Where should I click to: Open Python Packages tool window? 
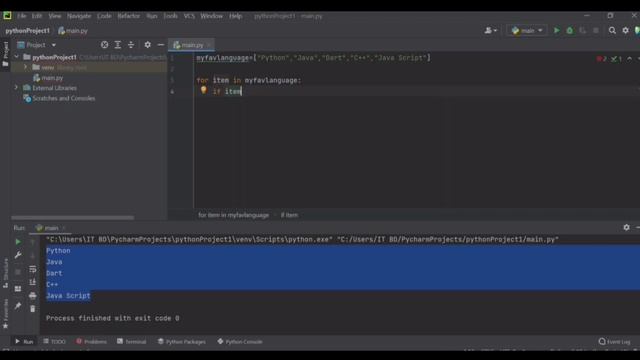click(x=182, y=341)
